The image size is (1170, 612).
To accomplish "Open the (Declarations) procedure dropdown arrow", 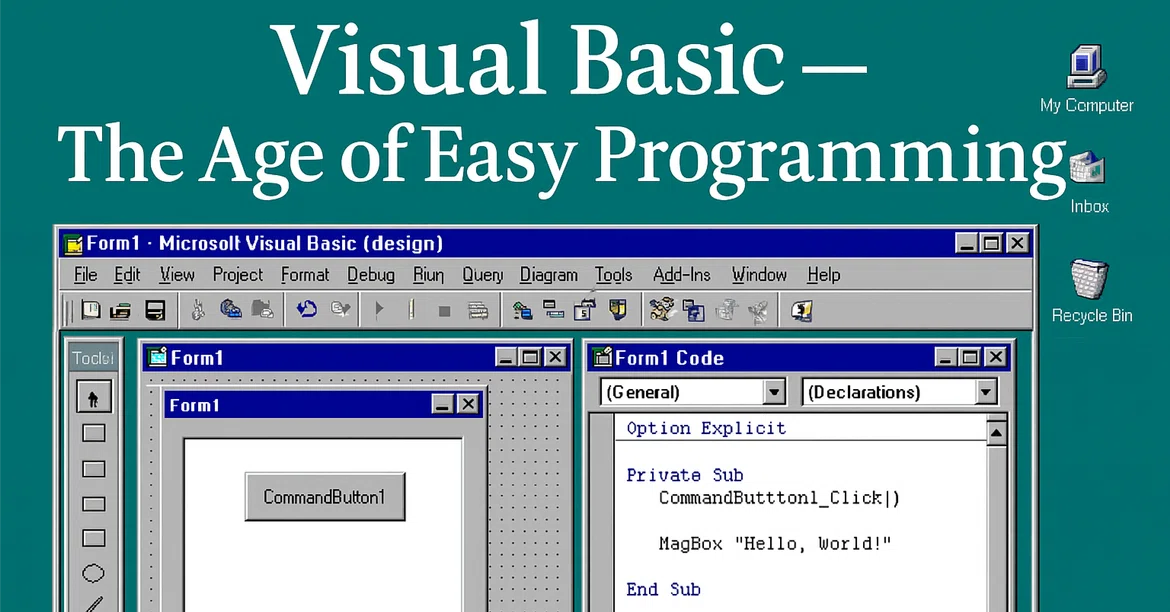I will pos(986,392).
